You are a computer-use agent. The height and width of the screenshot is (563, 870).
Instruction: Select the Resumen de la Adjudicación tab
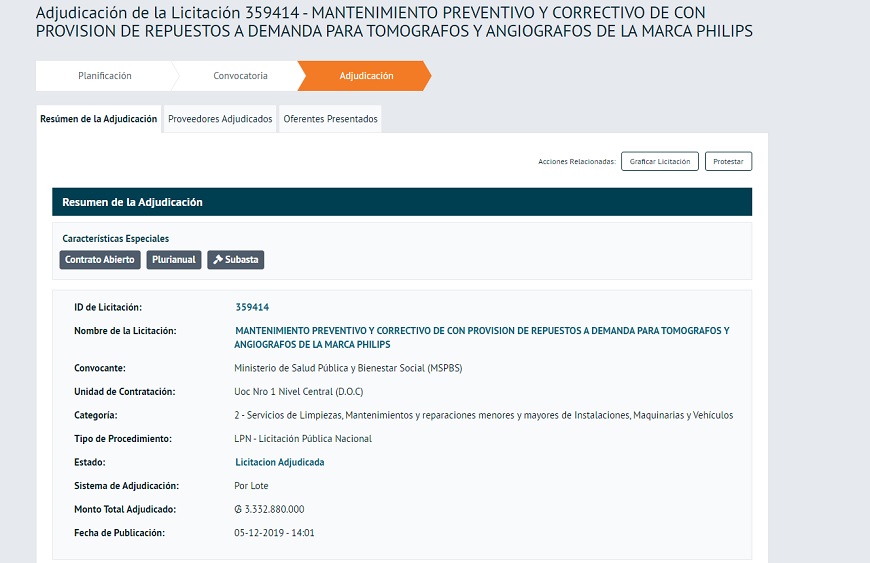click(x=98, y=119)
